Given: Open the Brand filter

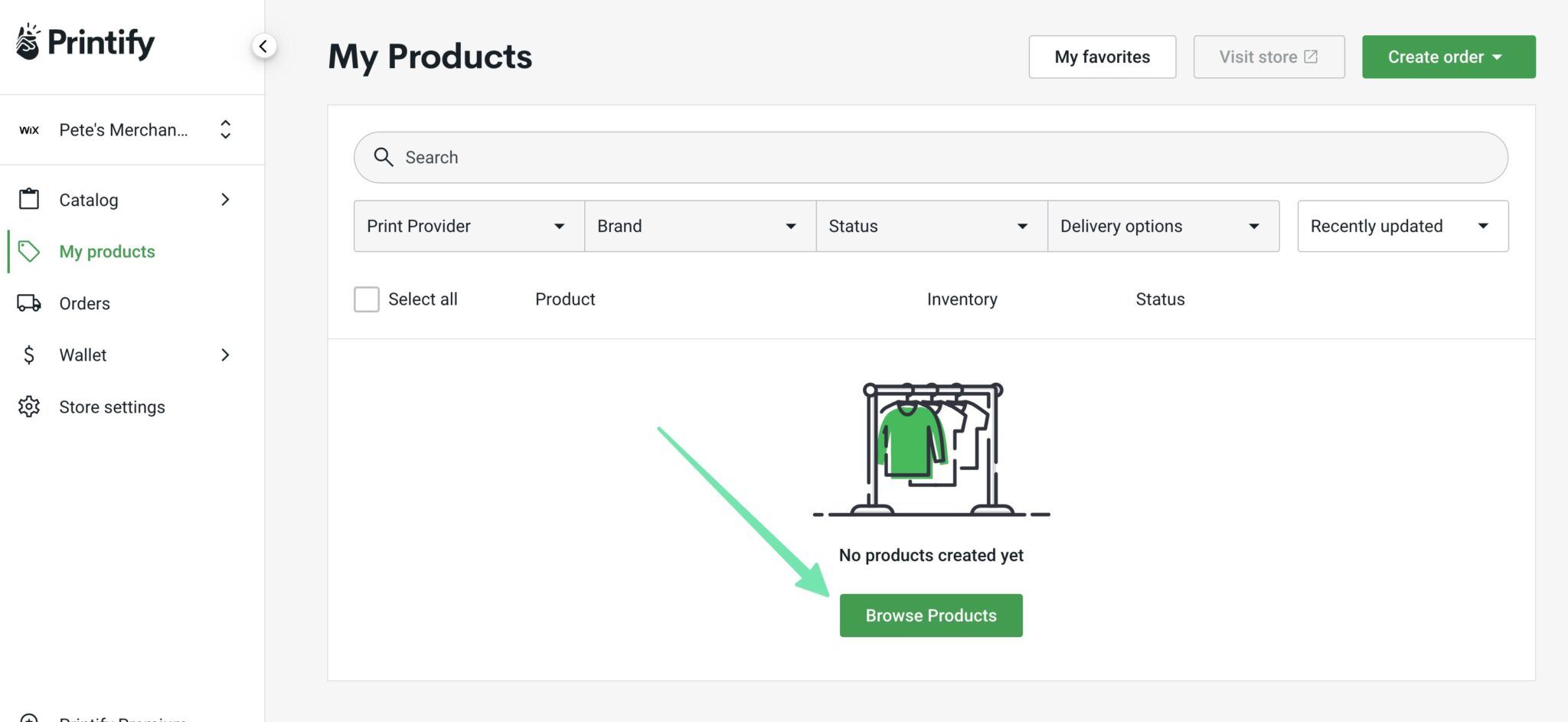Looking at the screenshot, I should pos(698,226).
